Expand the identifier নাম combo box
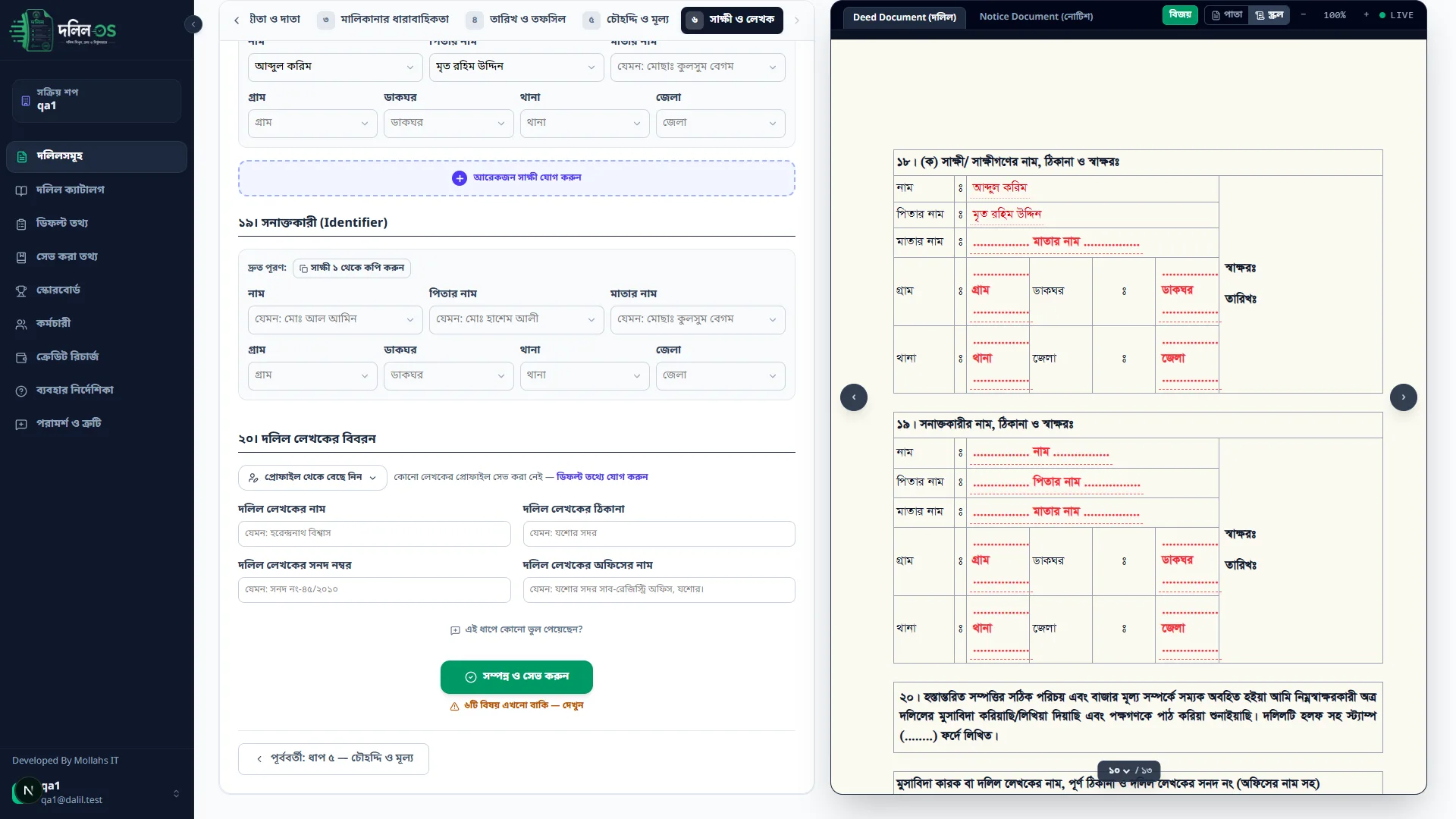This screenshot has height=819, width=1456. pos(335,319)
